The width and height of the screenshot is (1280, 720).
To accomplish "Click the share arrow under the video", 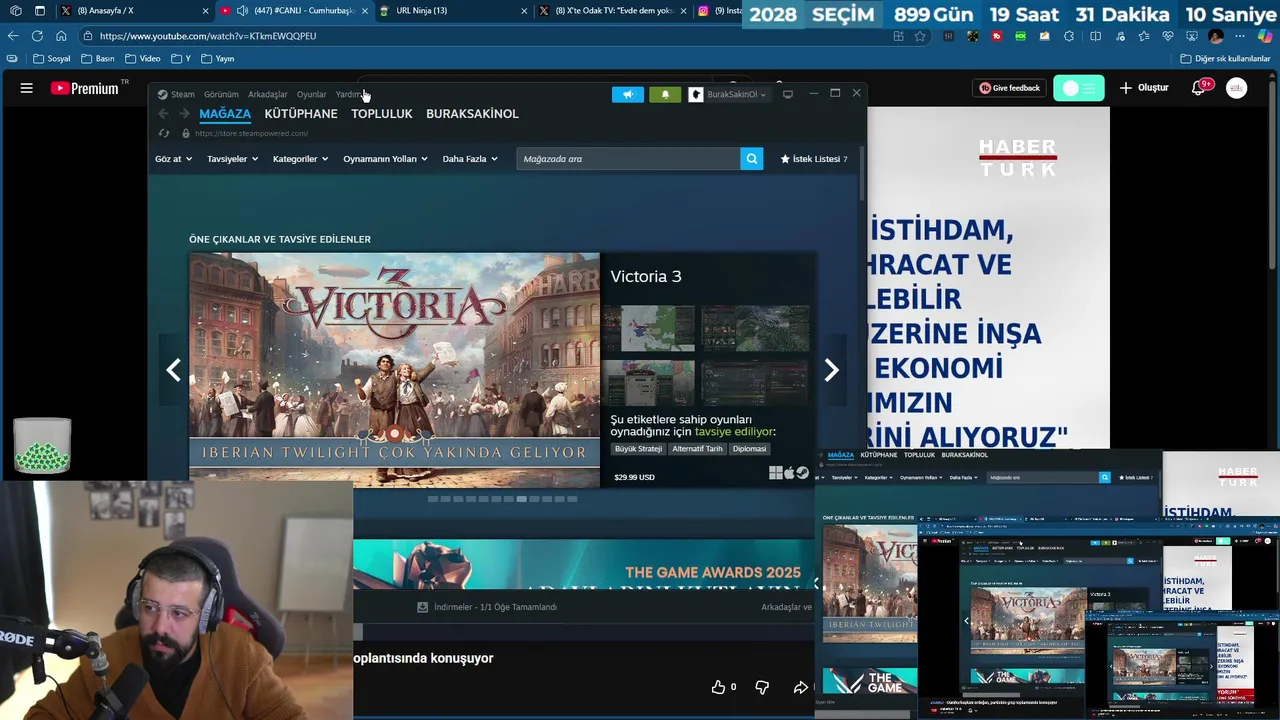I will pos(801,687).
